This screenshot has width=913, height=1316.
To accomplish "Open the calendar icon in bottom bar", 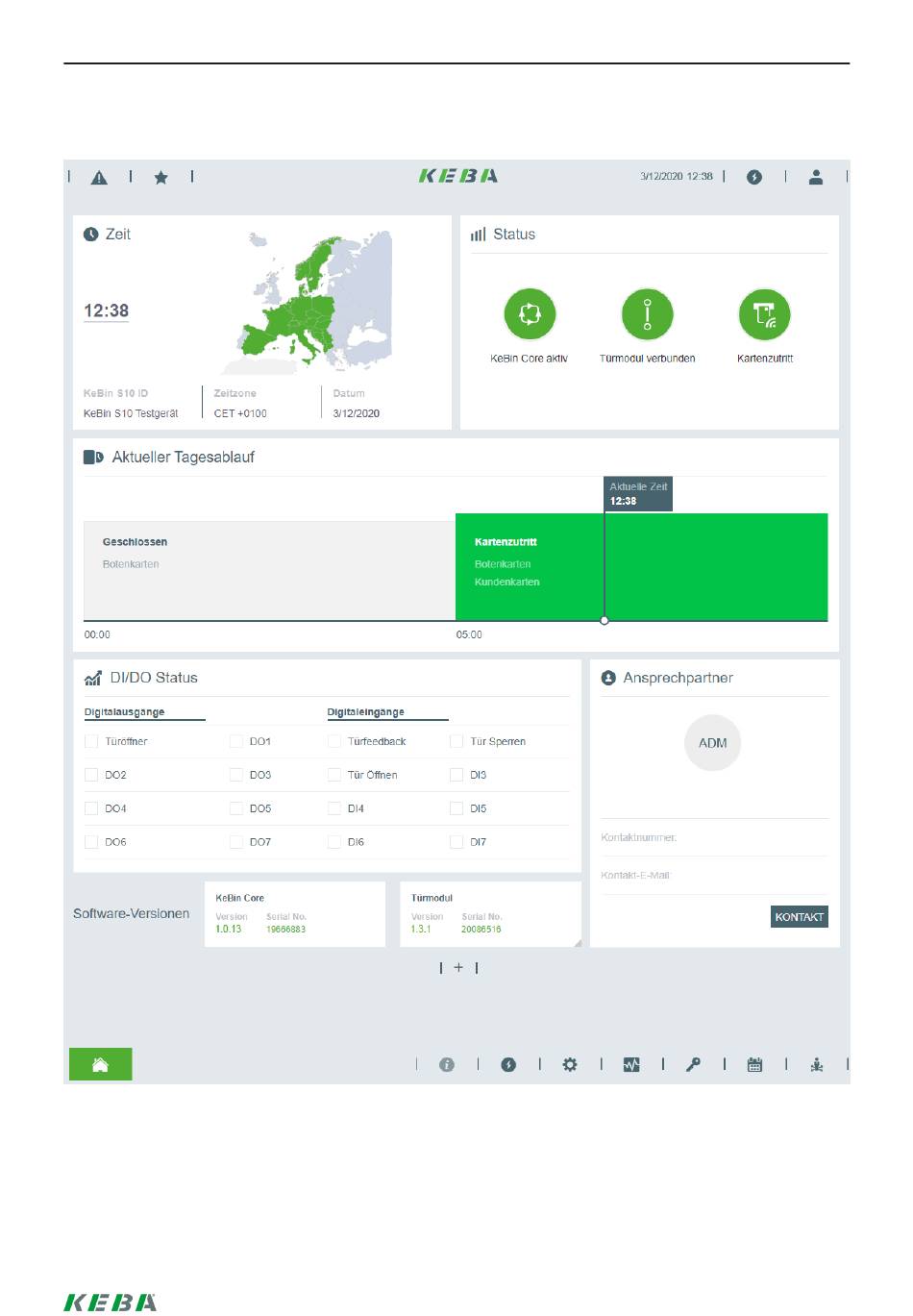I will click(x=755, y=1064).
